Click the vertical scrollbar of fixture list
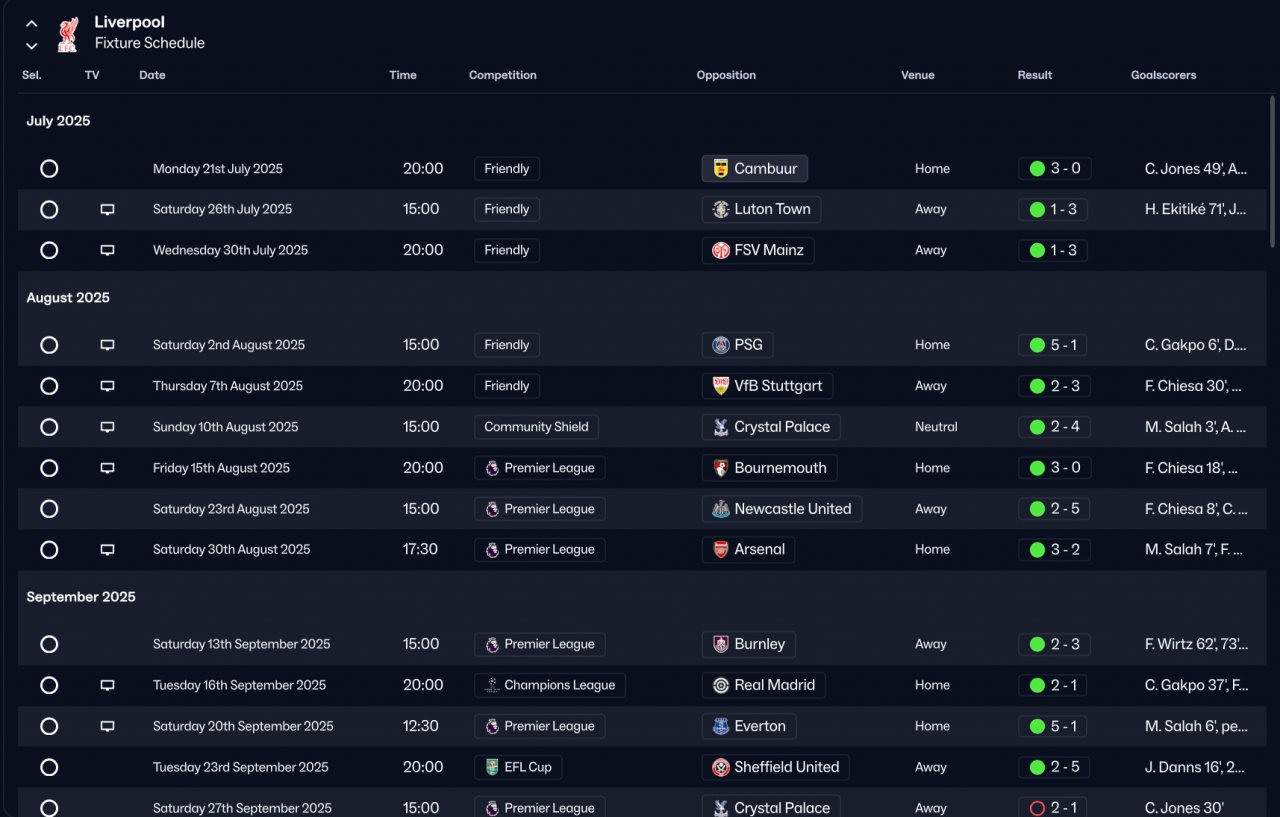This screenshot has height=817, width=1280. (x=1272, y=170)
